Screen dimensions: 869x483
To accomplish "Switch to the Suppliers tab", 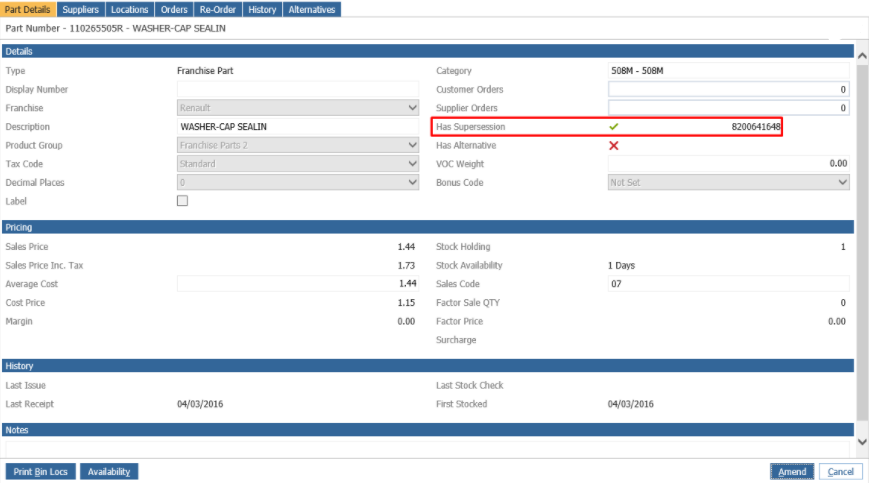I will click(x=81, y=9).
